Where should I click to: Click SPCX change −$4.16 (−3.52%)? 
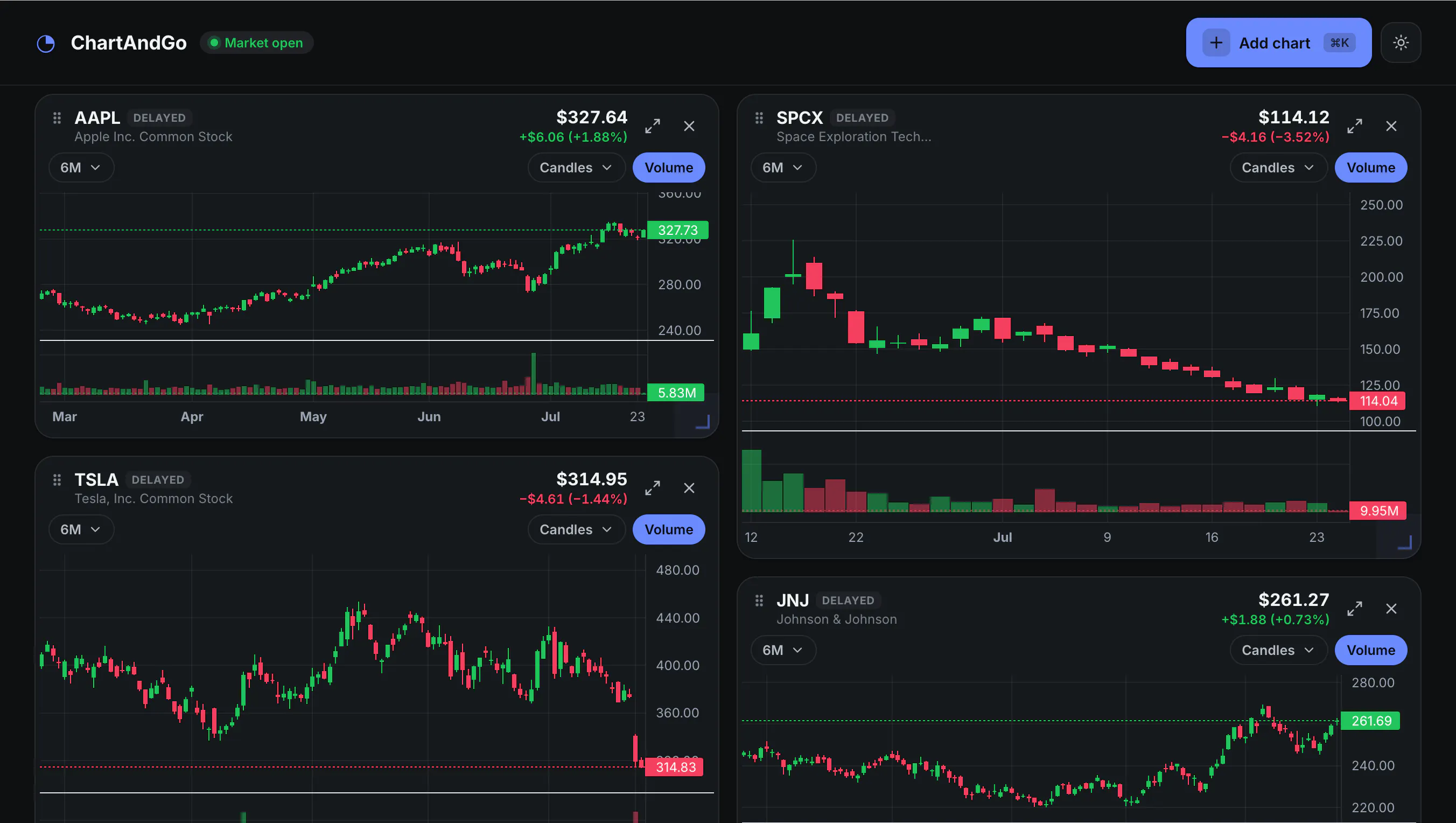(x=1275, y=137)
